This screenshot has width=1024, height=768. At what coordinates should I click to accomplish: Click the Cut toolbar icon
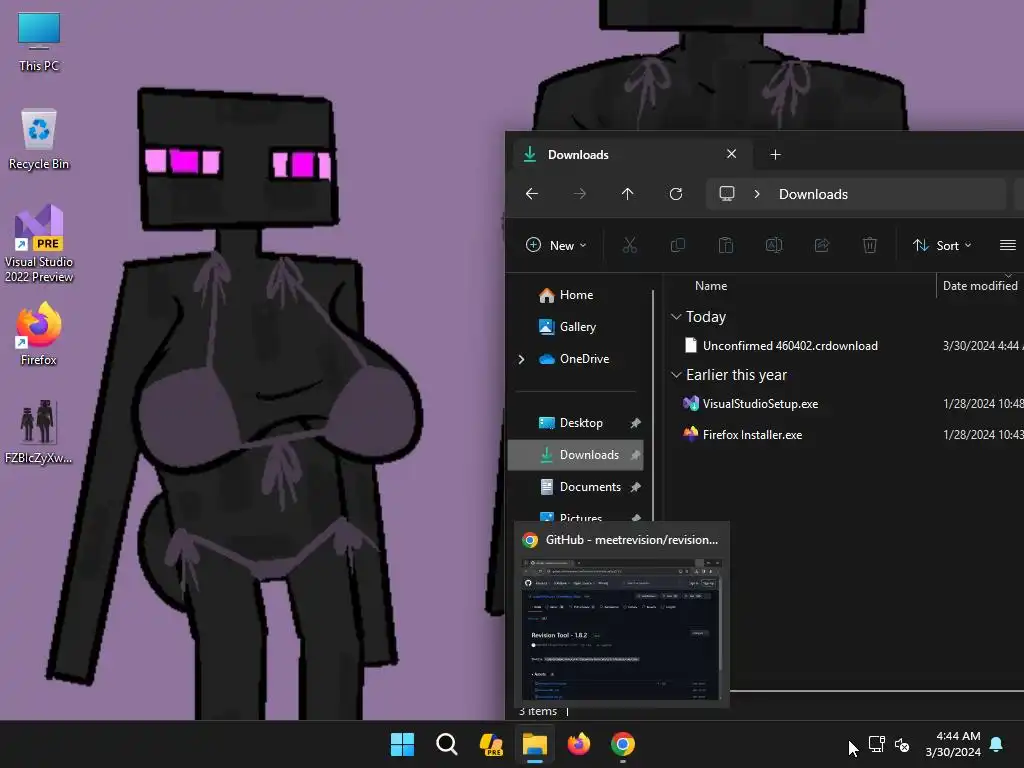(630, 246)
